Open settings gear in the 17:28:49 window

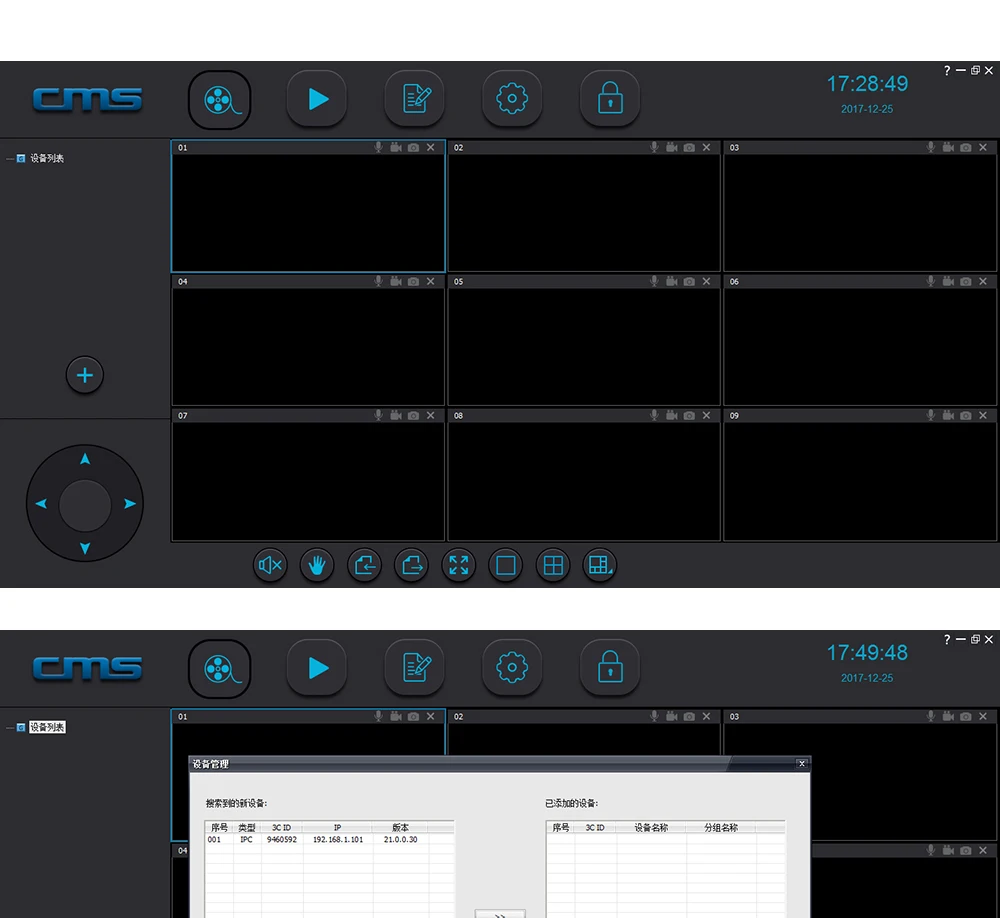coord(512,99)
